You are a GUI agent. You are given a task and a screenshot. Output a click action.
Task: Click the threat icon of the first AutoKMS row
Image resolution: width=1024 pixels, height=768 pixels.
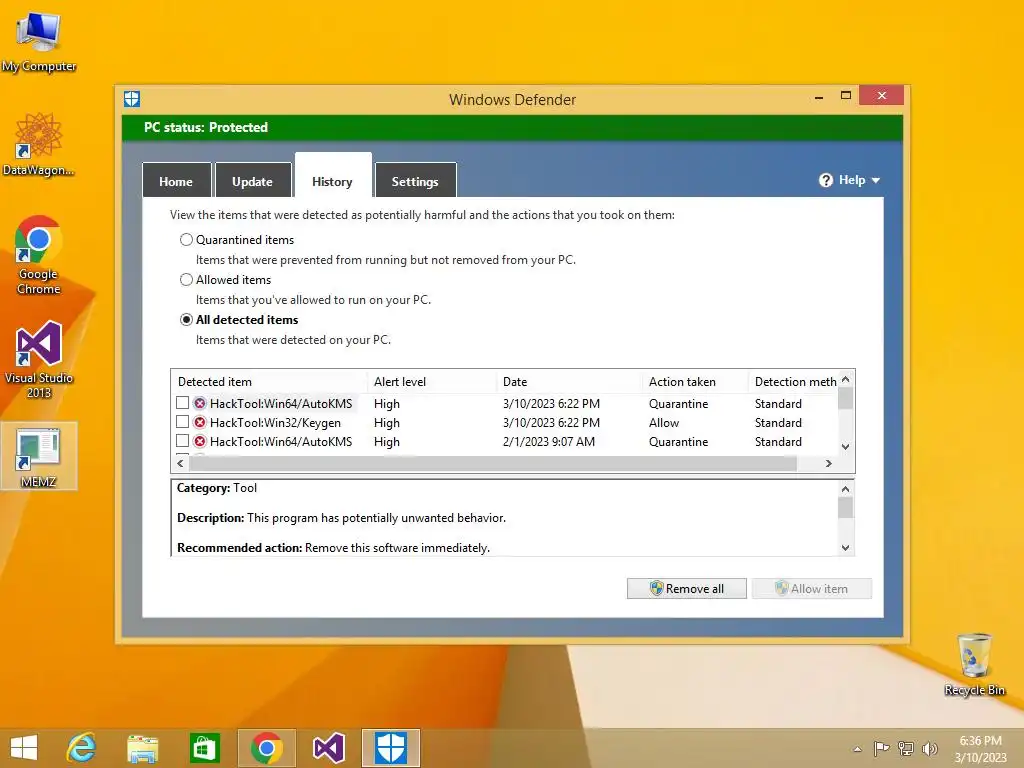(x=200, y=403)
